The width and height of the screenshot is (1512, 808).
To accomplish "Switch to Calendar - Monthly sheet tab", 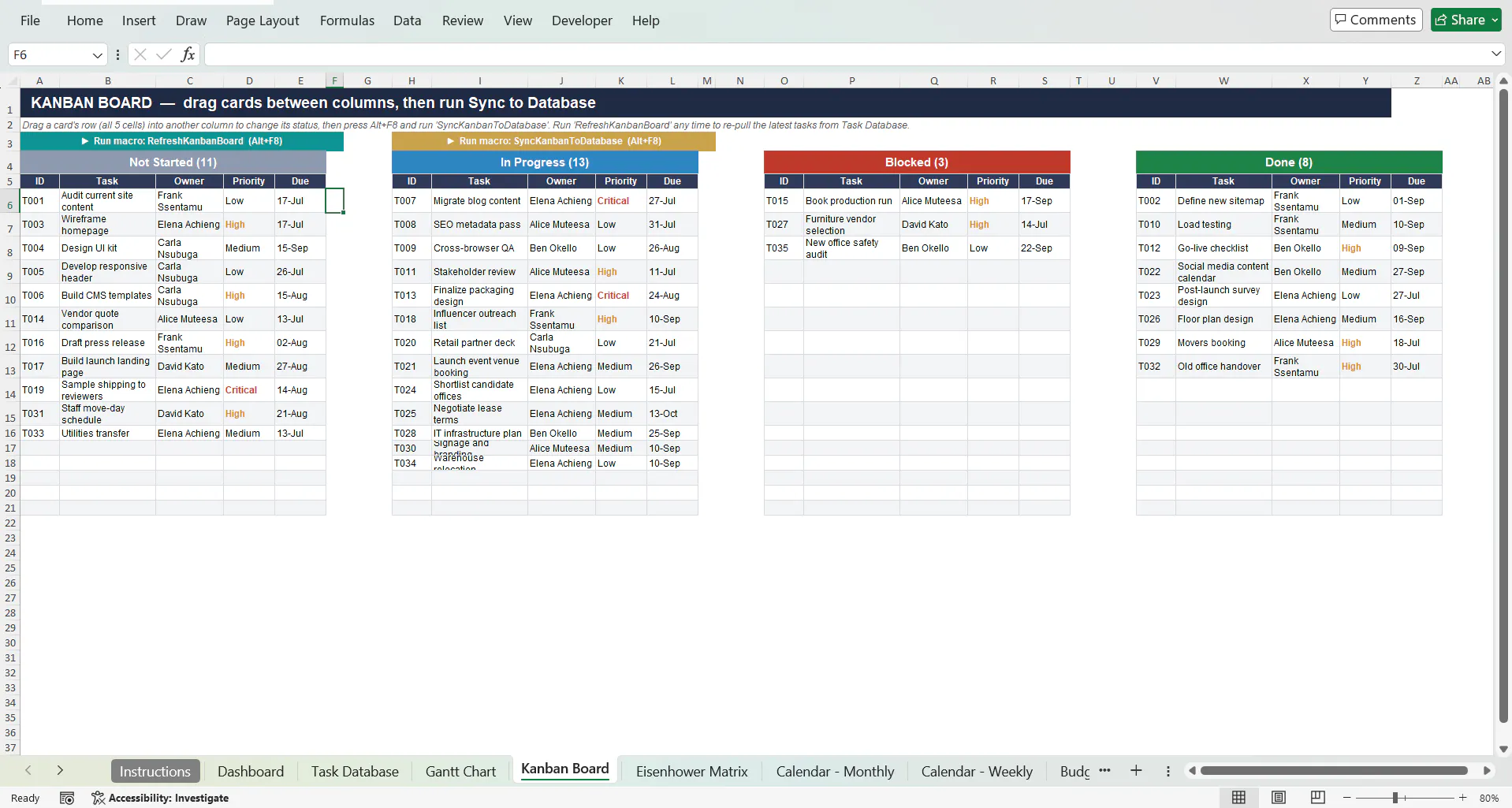I will pos(835,771).
